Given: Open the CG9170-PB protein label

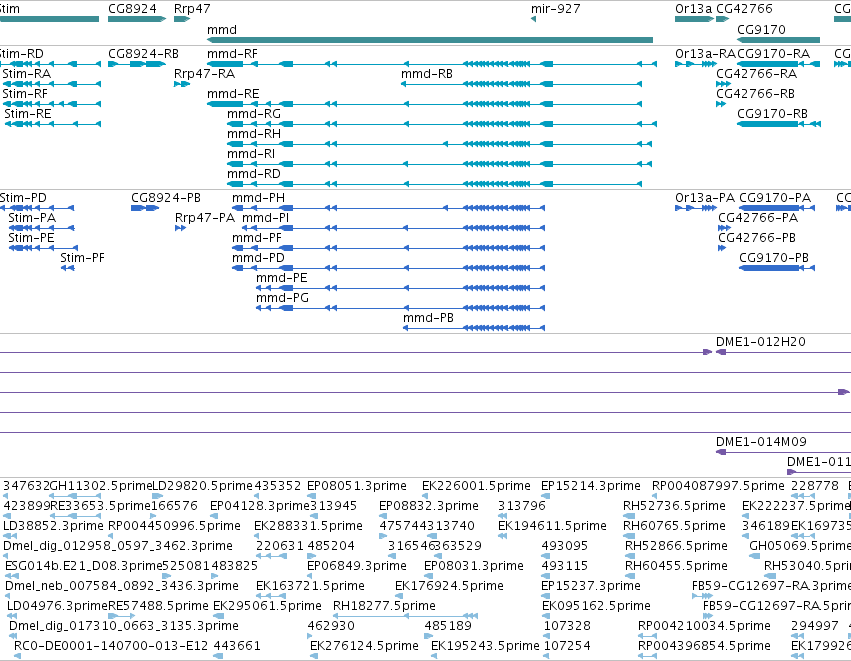Looking at the screenshot, I should 774,258.
